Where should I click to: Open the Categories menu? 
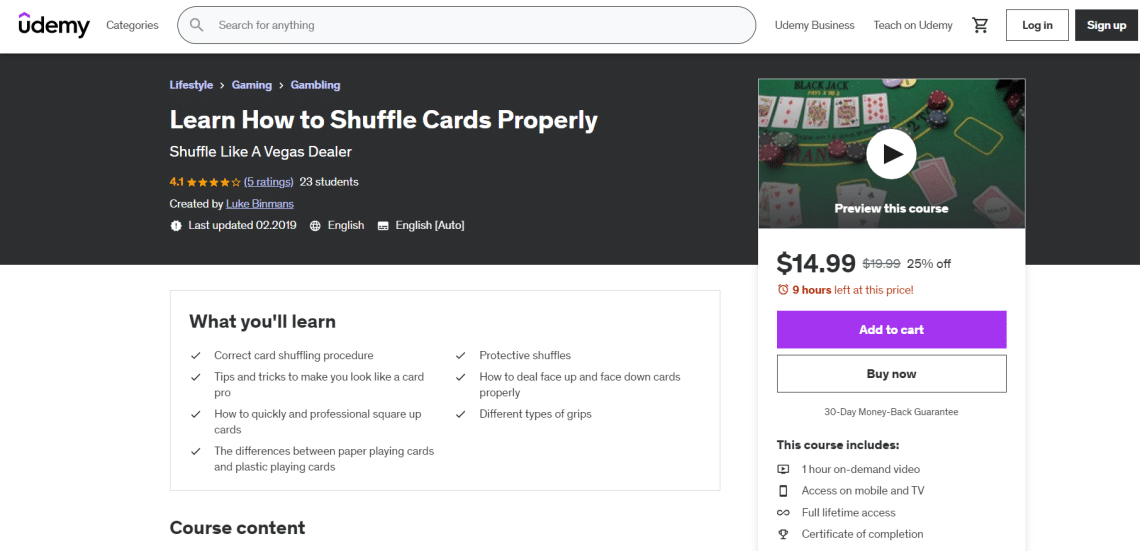point(132,25)
